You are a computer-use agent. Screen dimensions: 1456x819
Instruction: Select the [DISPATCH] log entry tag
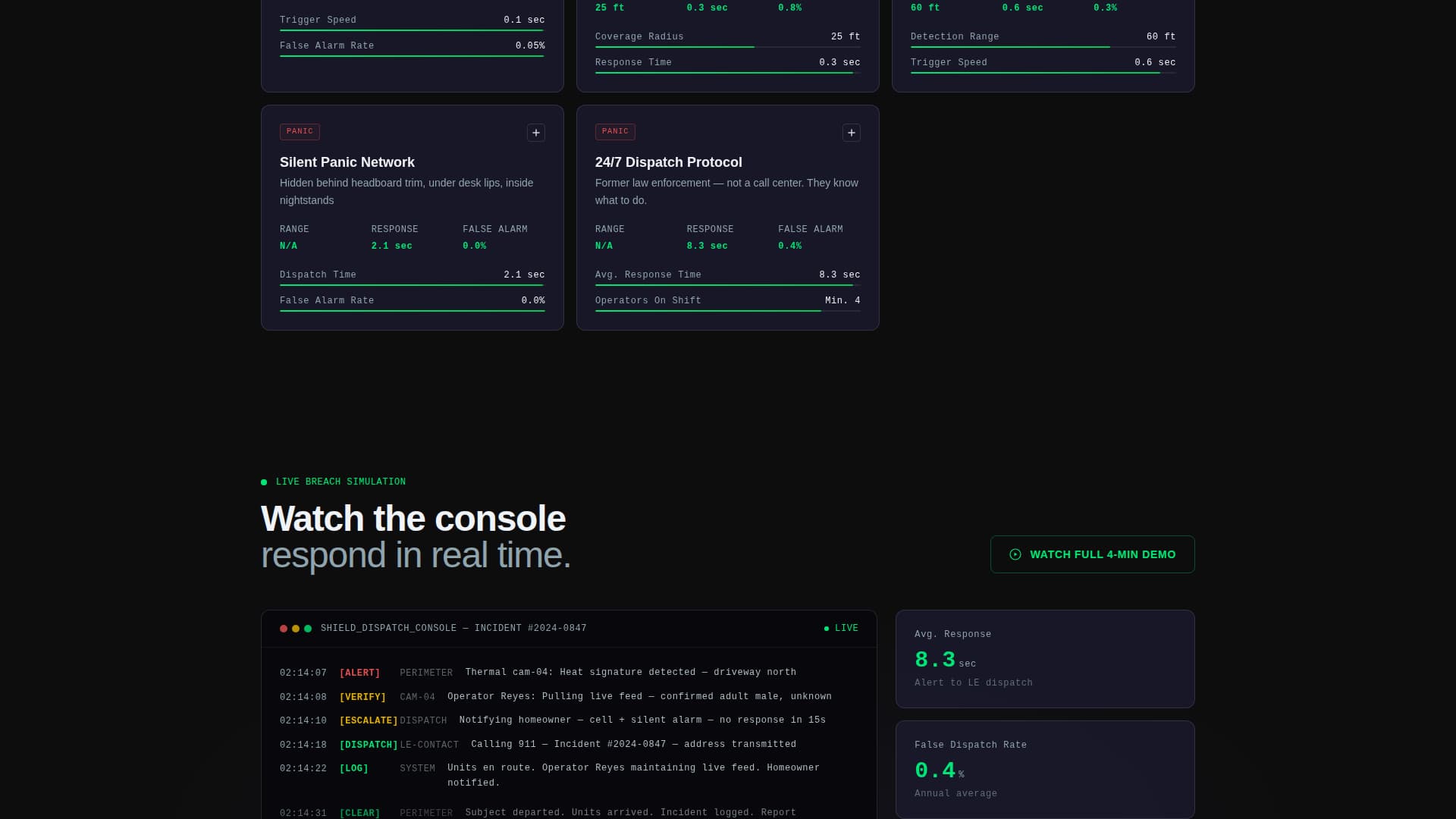pos(369,745)
